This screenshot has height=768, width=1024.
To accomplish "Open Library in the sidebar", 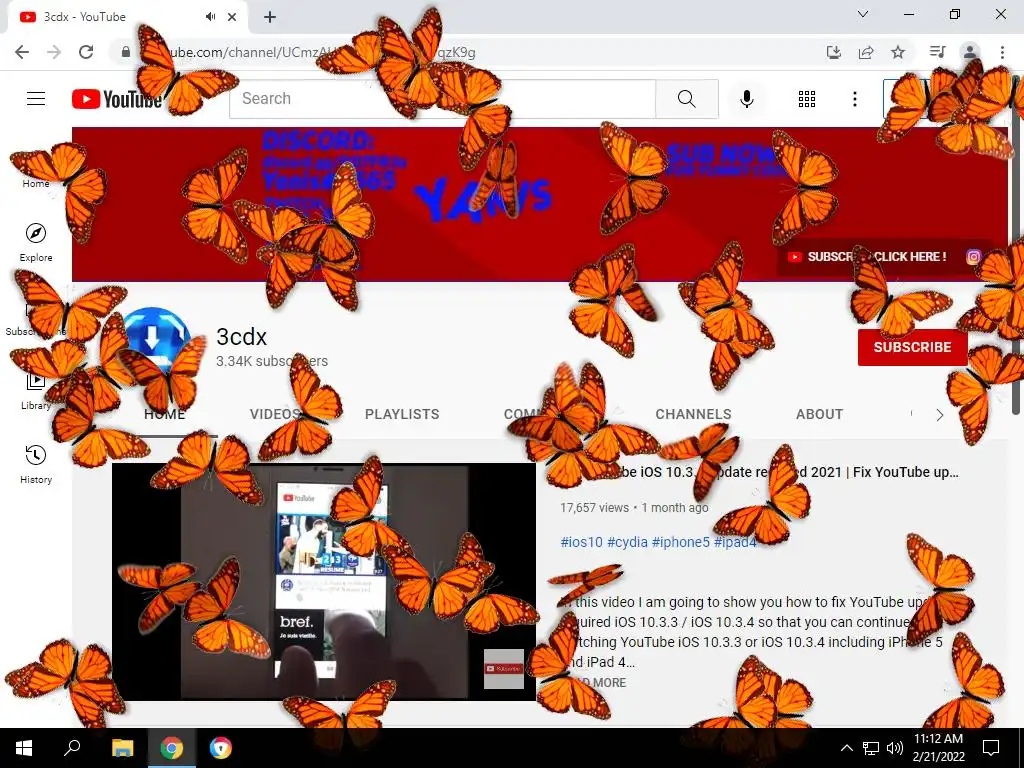I will pyautogui.click(x=36, y=391).
